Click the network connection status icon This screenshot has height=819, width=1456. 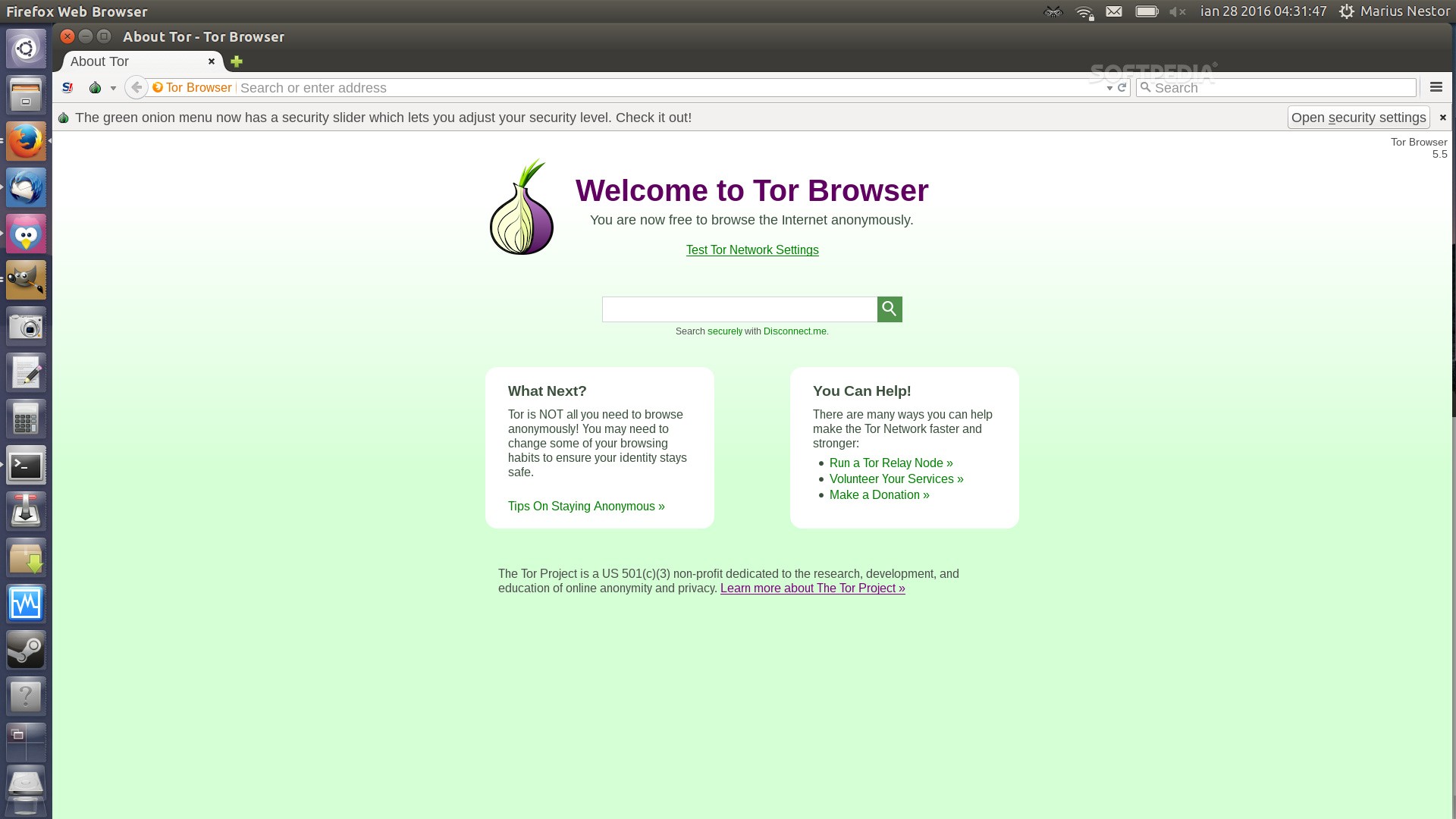(x=1084, y=11)
